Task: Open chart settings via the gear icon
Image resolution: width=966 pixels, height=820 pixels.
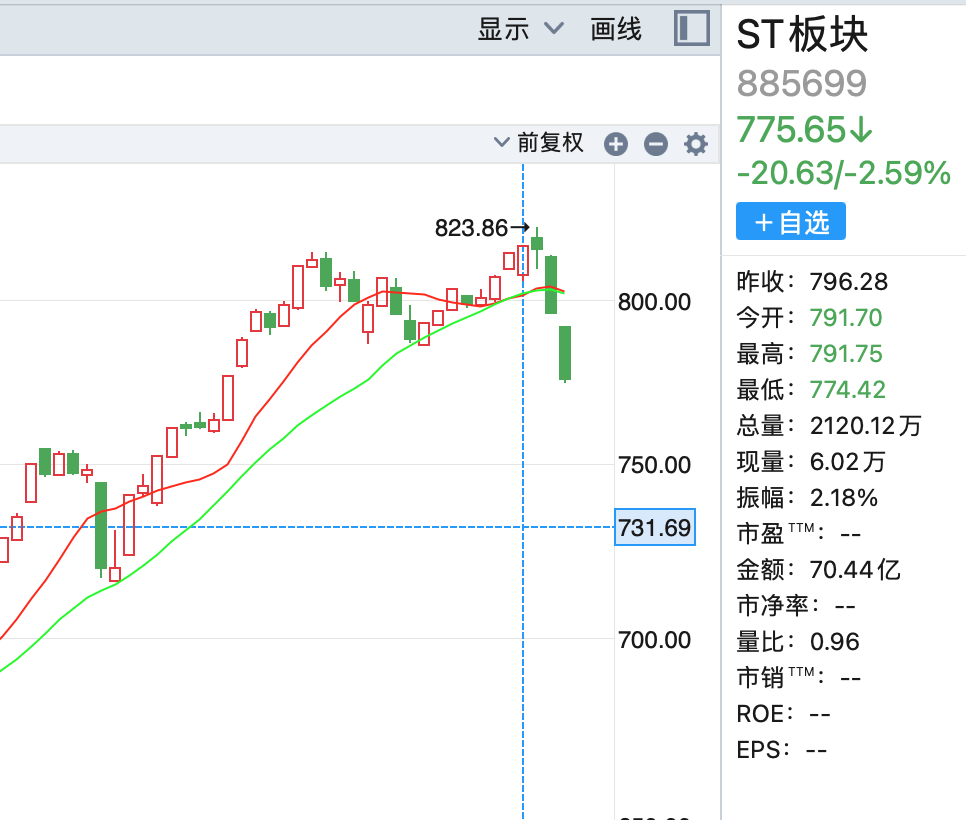Action: pyautogui.click(x=695, y=144)
